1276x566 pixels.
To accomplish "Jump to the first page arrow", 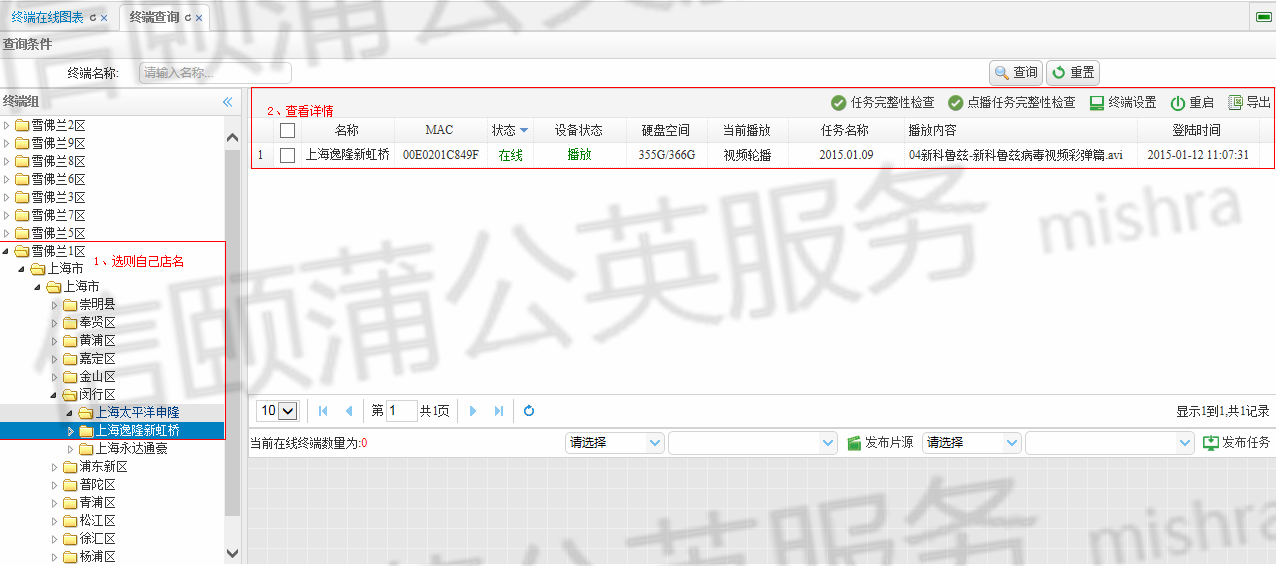I will coord(323,411).
